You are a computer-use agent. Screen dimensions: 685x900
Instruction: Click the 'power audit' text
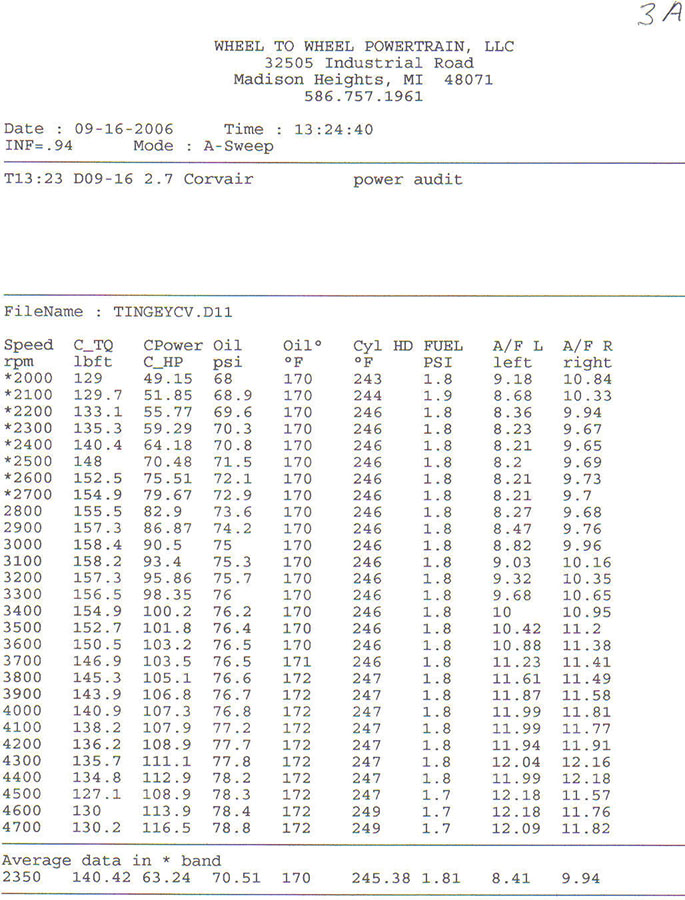coord(407,180)
